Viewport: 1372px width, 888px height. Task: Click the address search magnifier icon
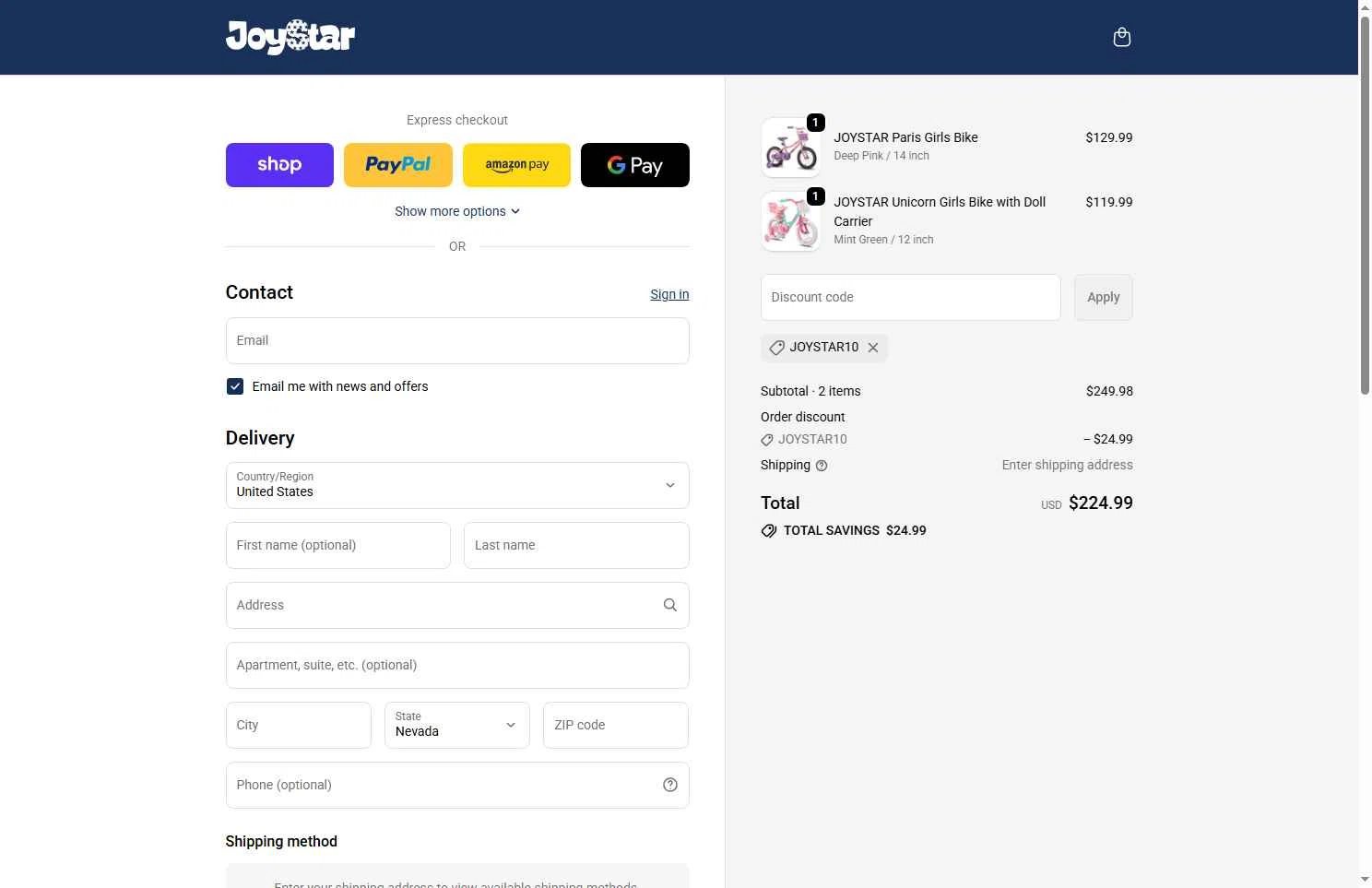click(x=670, y=605)
